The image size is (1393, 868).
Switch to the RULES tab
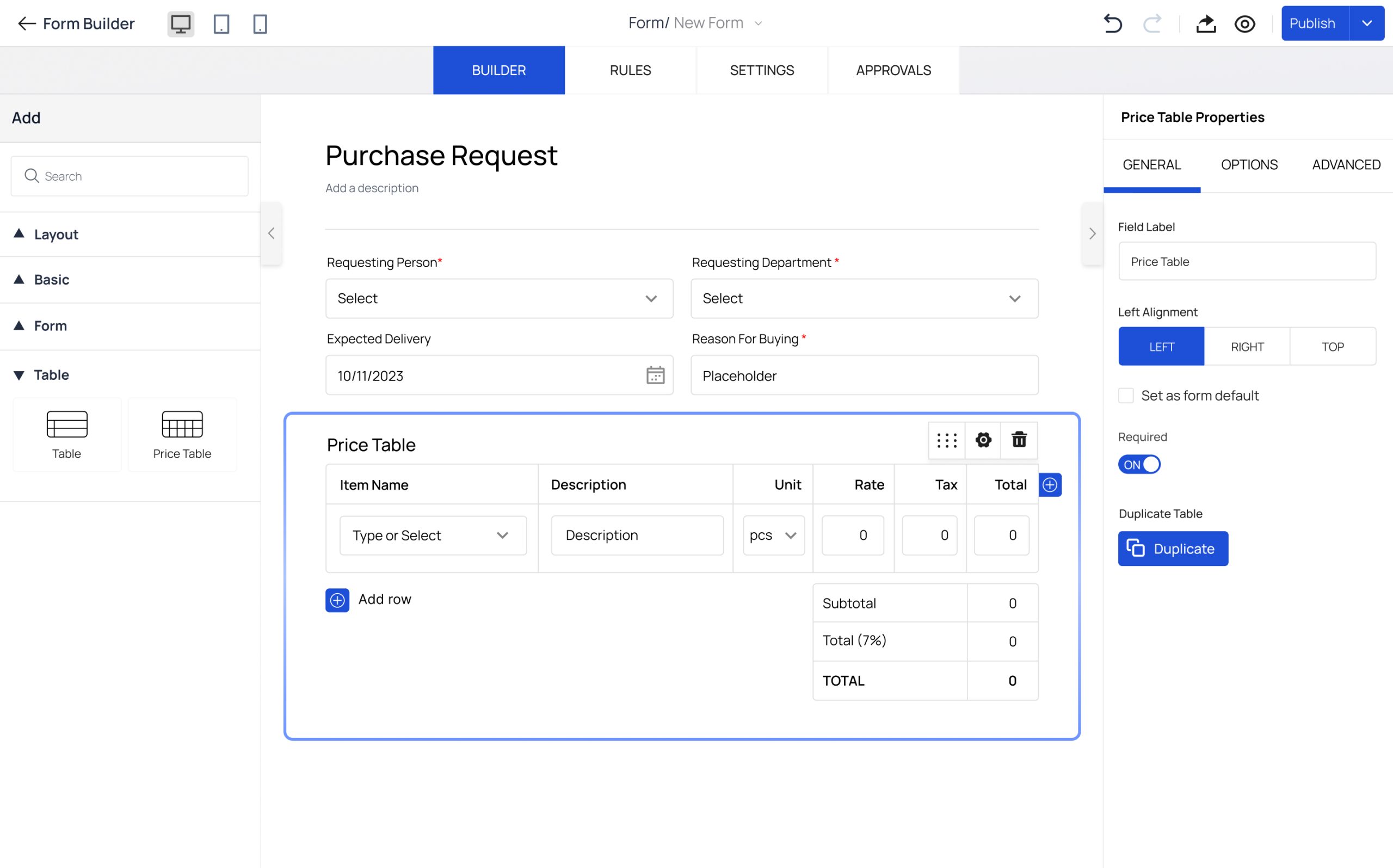point(630,71)
